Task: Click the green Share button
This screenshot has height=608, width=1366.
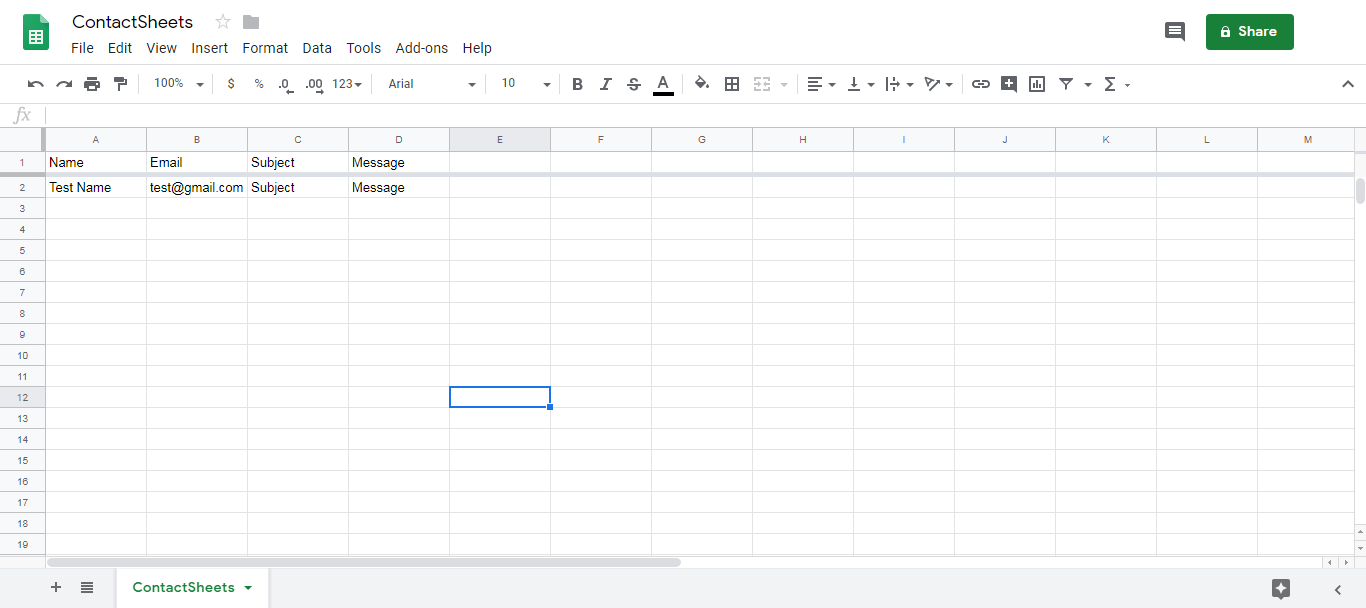Action: [1249, 31]
